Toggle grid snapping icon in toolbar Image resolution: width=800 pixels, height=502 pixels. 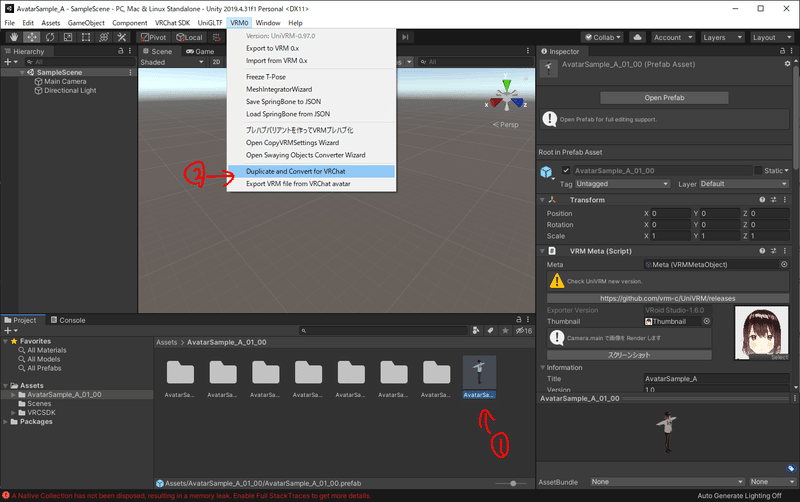[217, 37]
